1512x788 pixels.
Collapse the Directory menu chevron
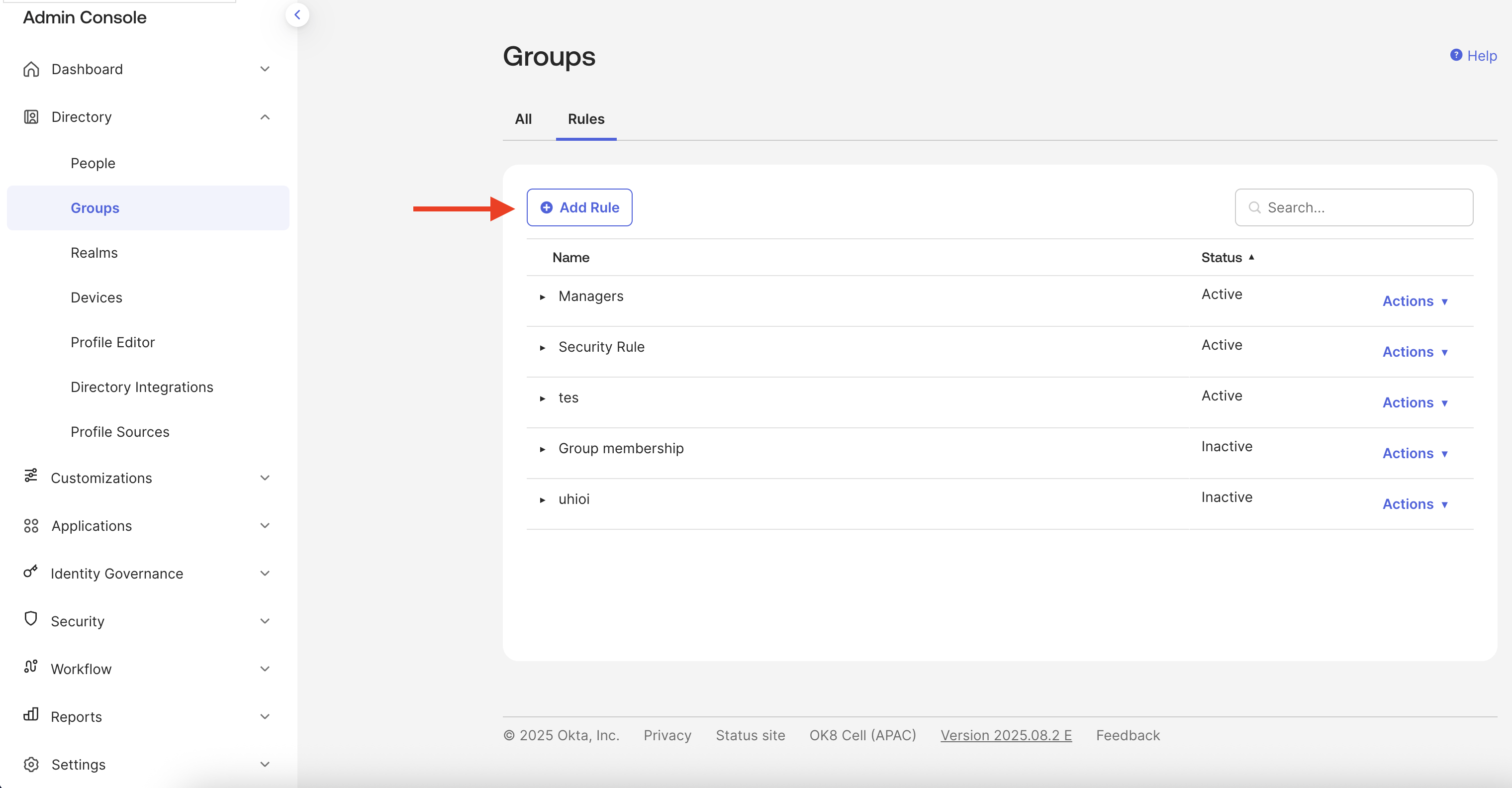pyautogui.click(x=265, y=117)
